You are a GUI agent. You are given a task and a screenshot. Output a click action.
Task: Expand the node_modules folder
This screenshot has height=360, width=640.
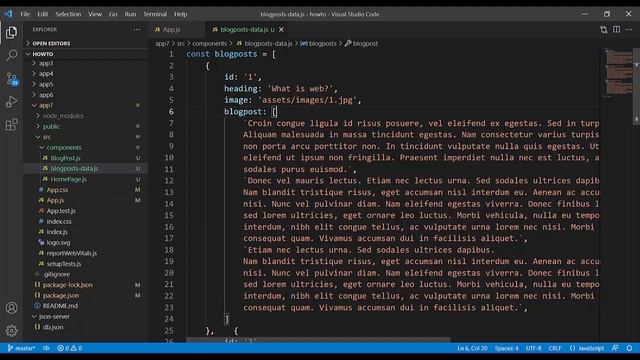point(63,116)
